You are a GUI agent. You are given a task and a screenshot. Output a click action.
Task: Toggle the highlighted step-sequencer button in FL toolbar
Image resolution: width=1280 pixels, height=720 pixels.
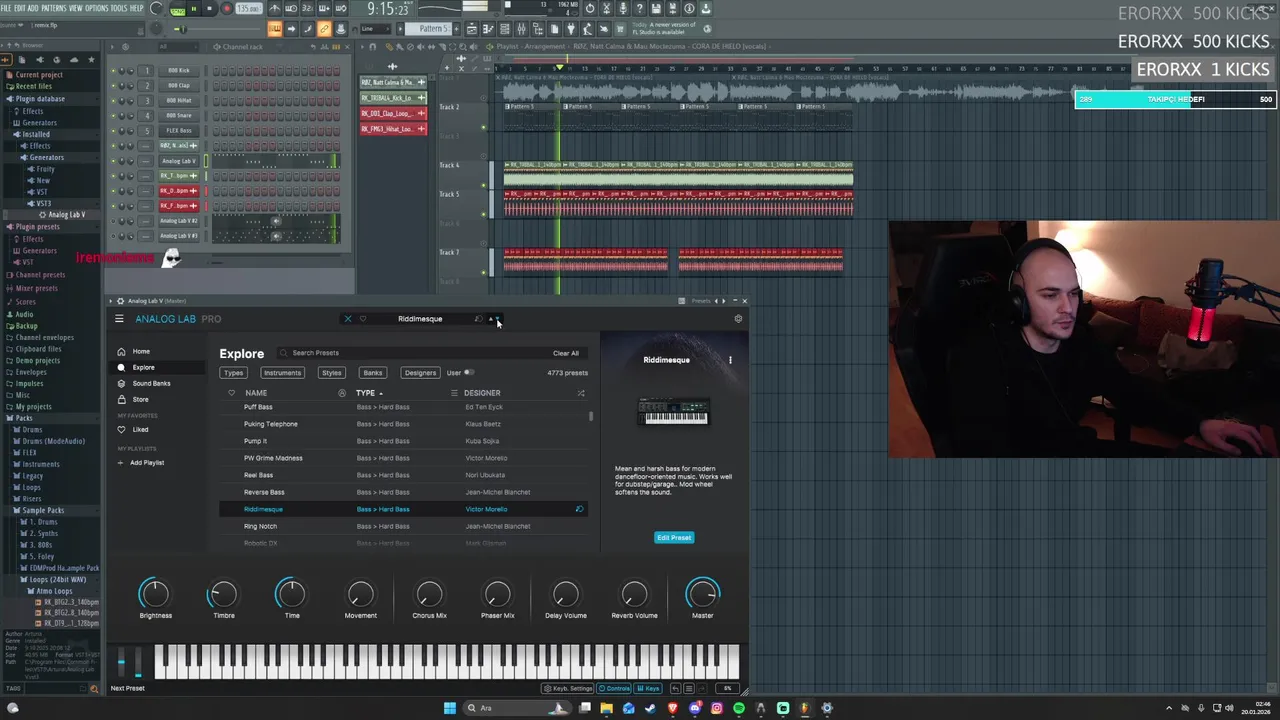(x=275, y=29)
